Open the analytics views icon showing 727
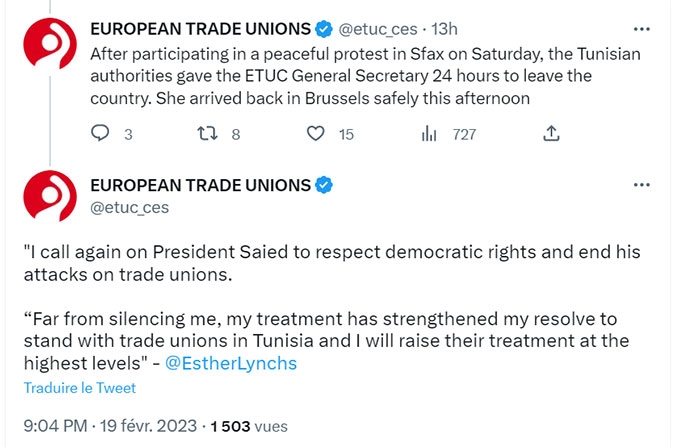The image size is (675, 447). click(429, 133)
